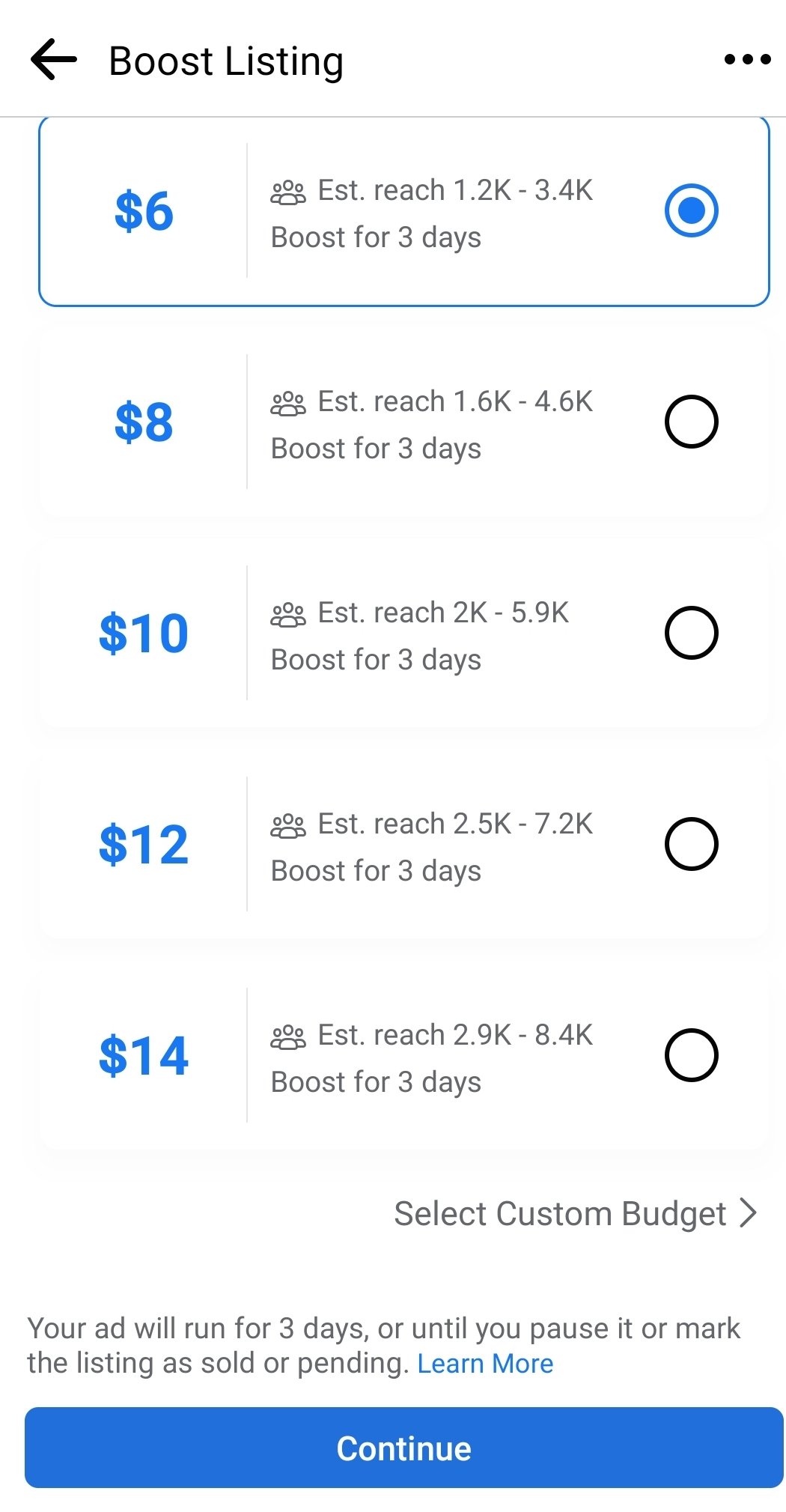
Task: Click the people reach icon in $14 option
Action: tap(288, 1037)
